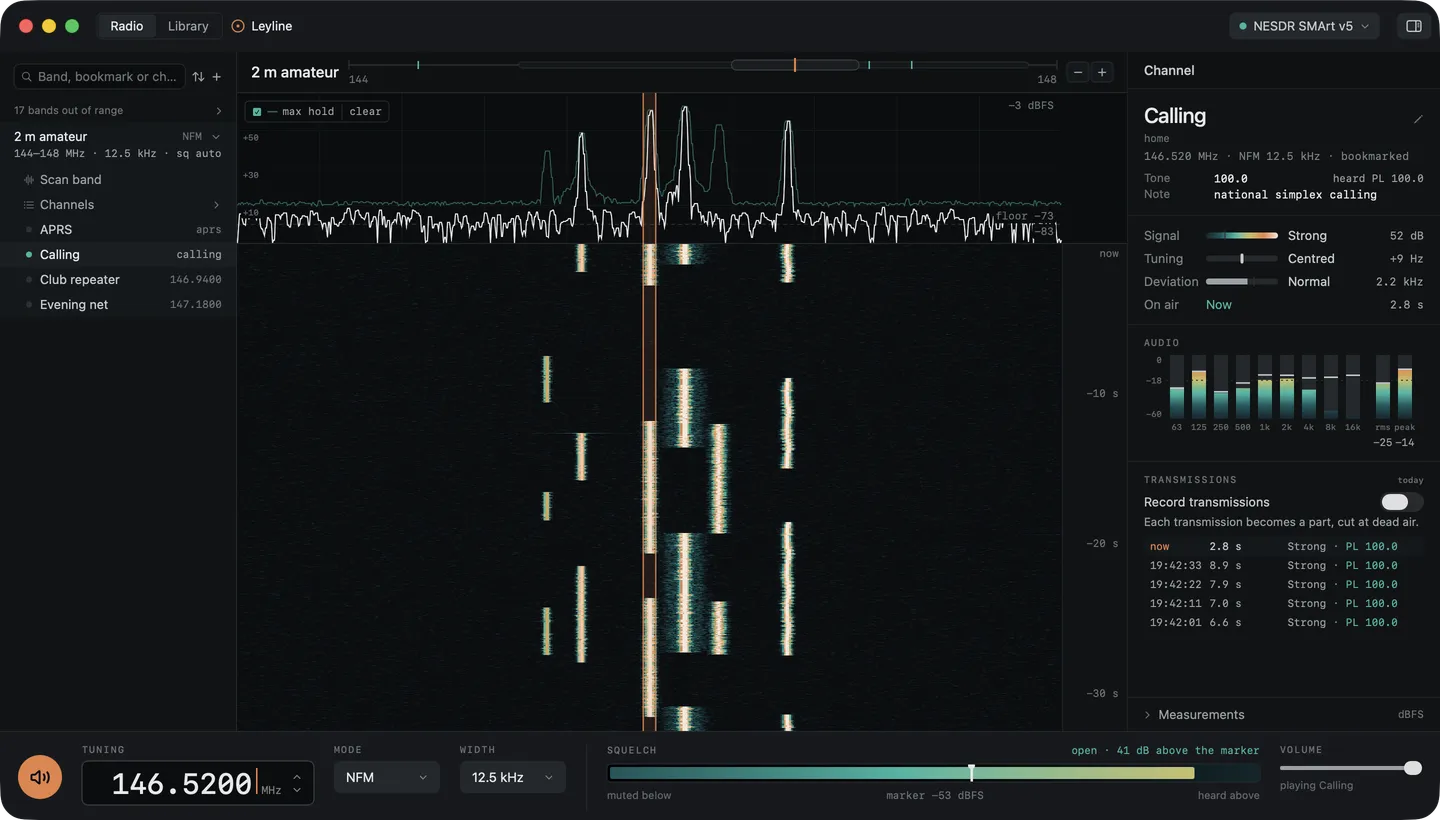Zoom out the band overview with minus
Viewport: 1440px width, 820px height.
tap(1077, 72)
